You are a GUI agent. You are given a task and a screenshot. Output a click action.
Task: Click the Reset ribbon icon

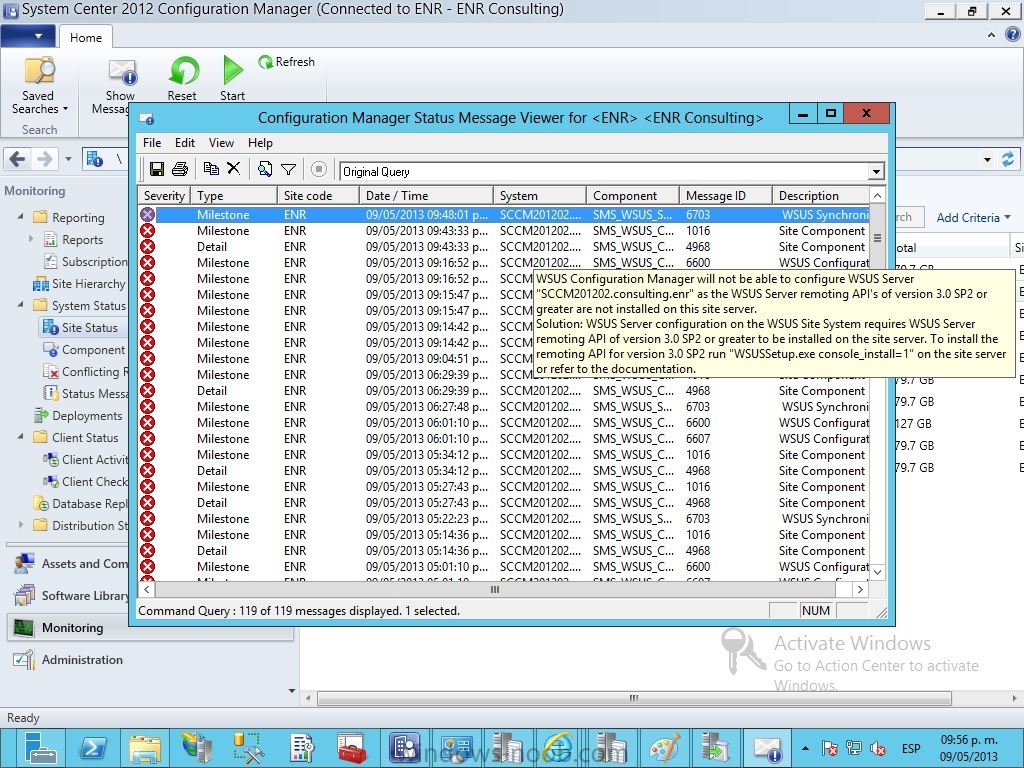(x=183, y=78)
